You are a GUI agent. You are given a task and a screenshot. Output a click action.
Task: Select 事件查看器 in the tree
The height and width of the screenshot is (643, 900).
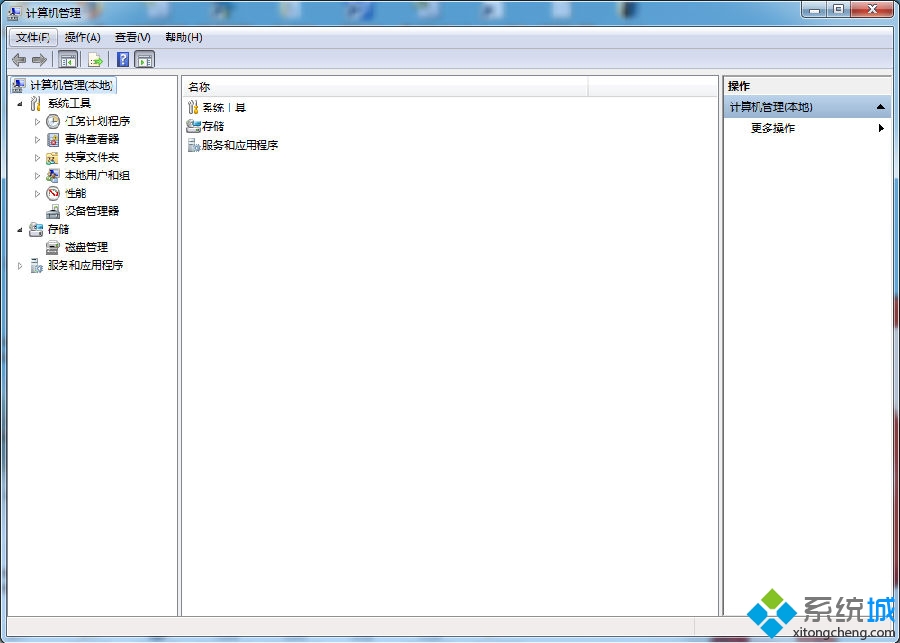pyautogui.click(x=92, y=139)
